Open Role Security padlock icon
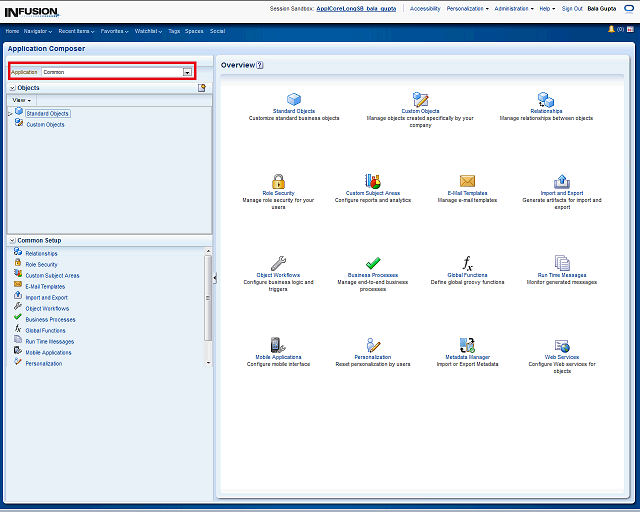This screenshot has width=640, height=512. click(x=278, y=181)
